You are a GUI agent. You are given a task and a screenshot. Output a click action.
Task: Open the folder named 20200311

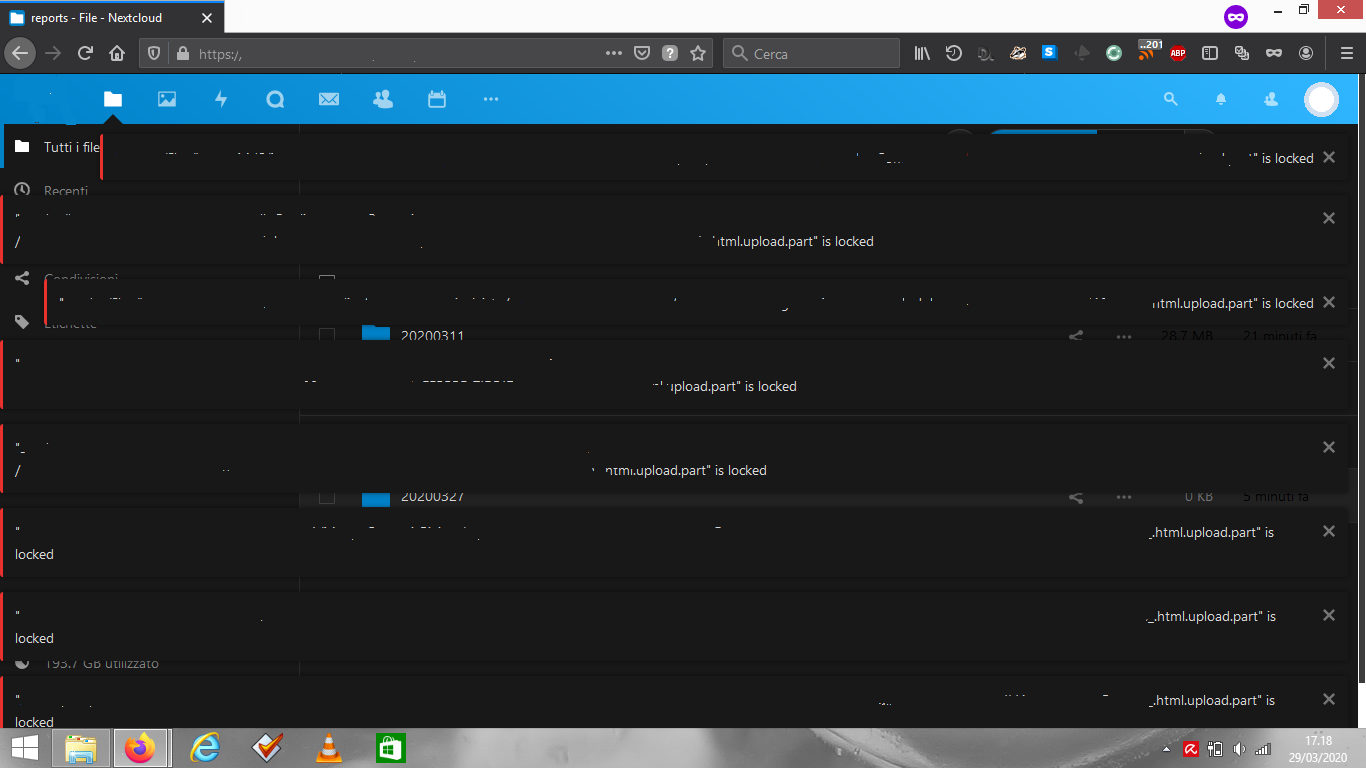pos(432,336)
